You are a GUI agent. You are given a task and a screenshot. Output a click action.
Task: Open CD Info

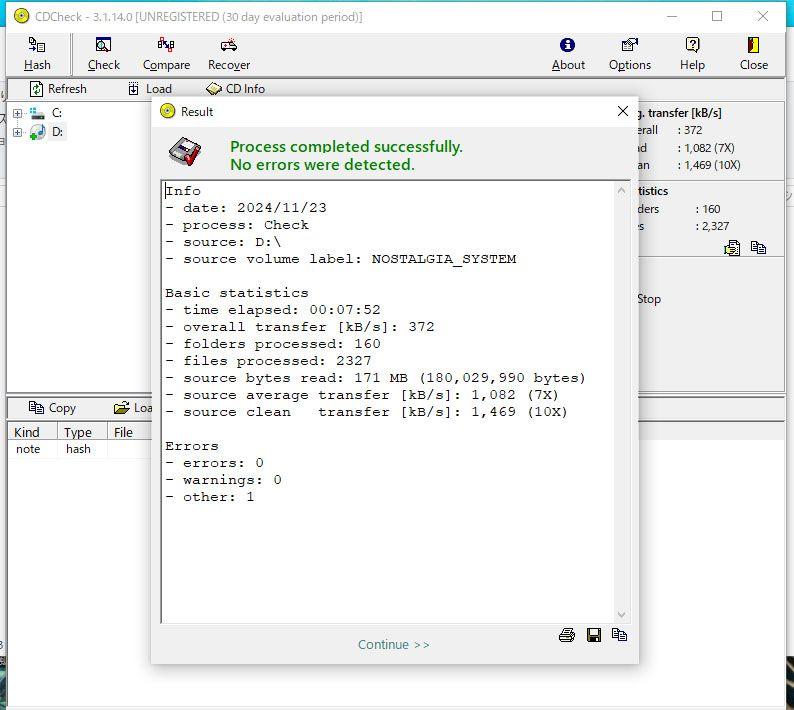pos(235,89)
